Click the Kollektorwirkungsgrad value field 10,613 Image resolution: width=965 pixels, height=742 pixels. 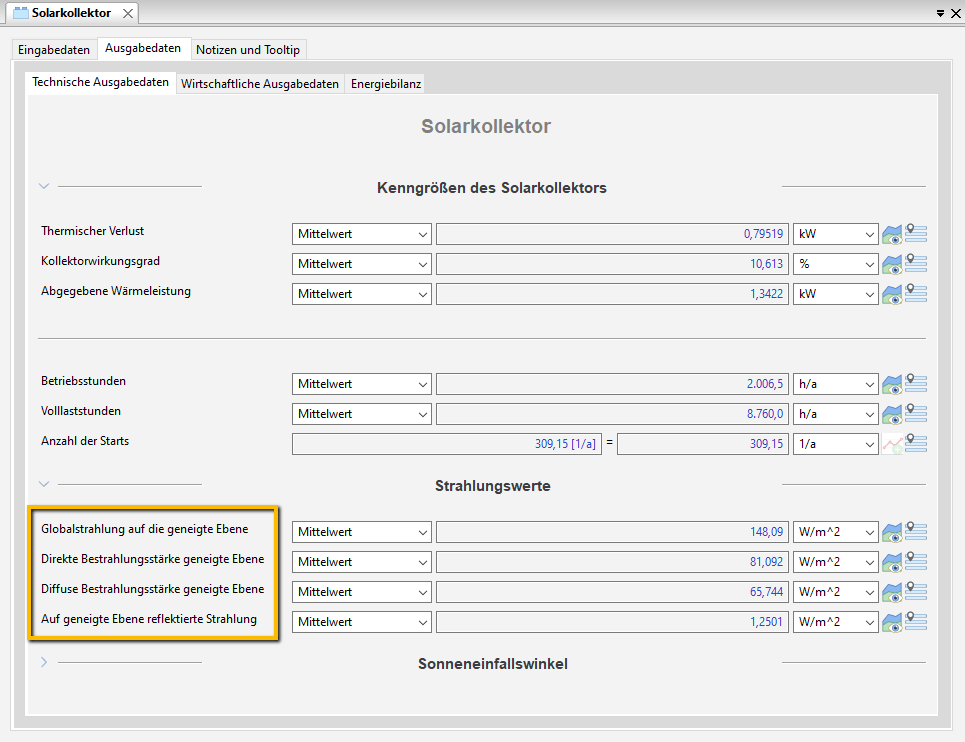tap(612, 264)
